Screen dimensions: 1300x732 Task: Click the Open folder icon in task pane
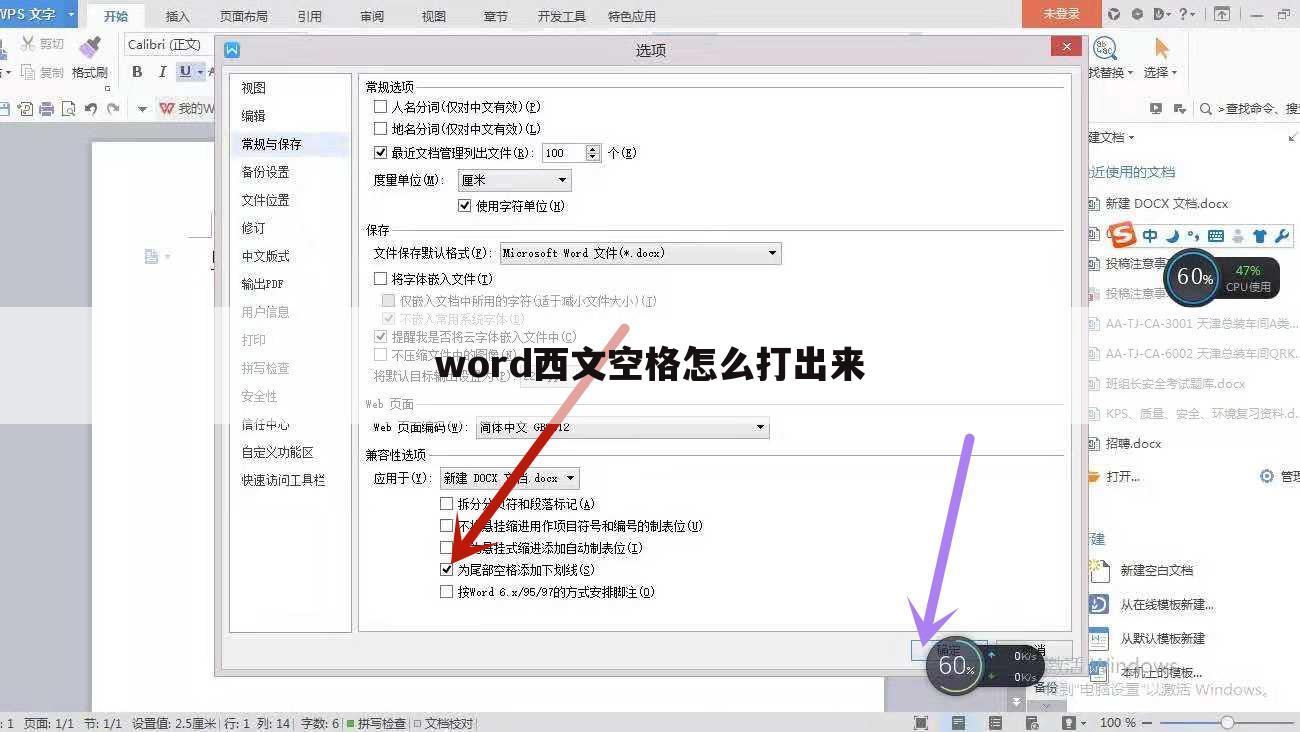[1094, 477]
